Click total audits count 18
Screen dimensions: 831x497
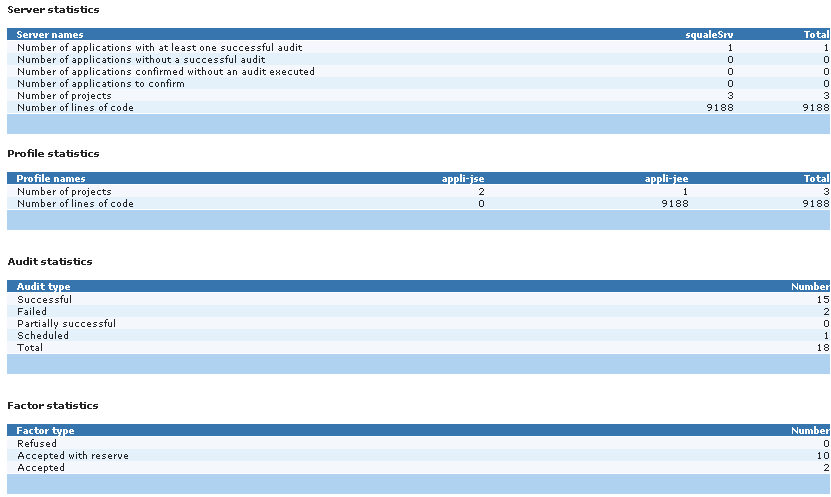tap(823, 348)
